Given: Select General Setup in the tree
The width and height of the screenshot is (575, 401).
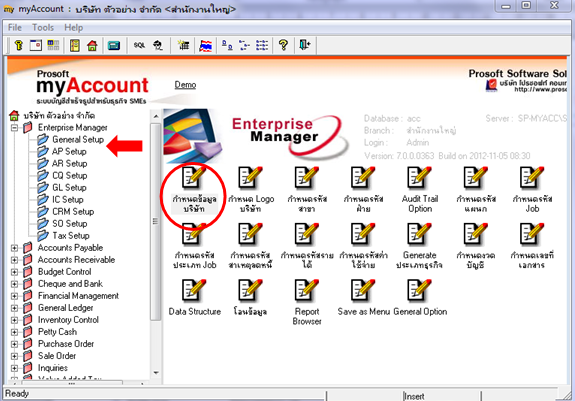Looking at the screenshot, I should (x=78, y=140).
